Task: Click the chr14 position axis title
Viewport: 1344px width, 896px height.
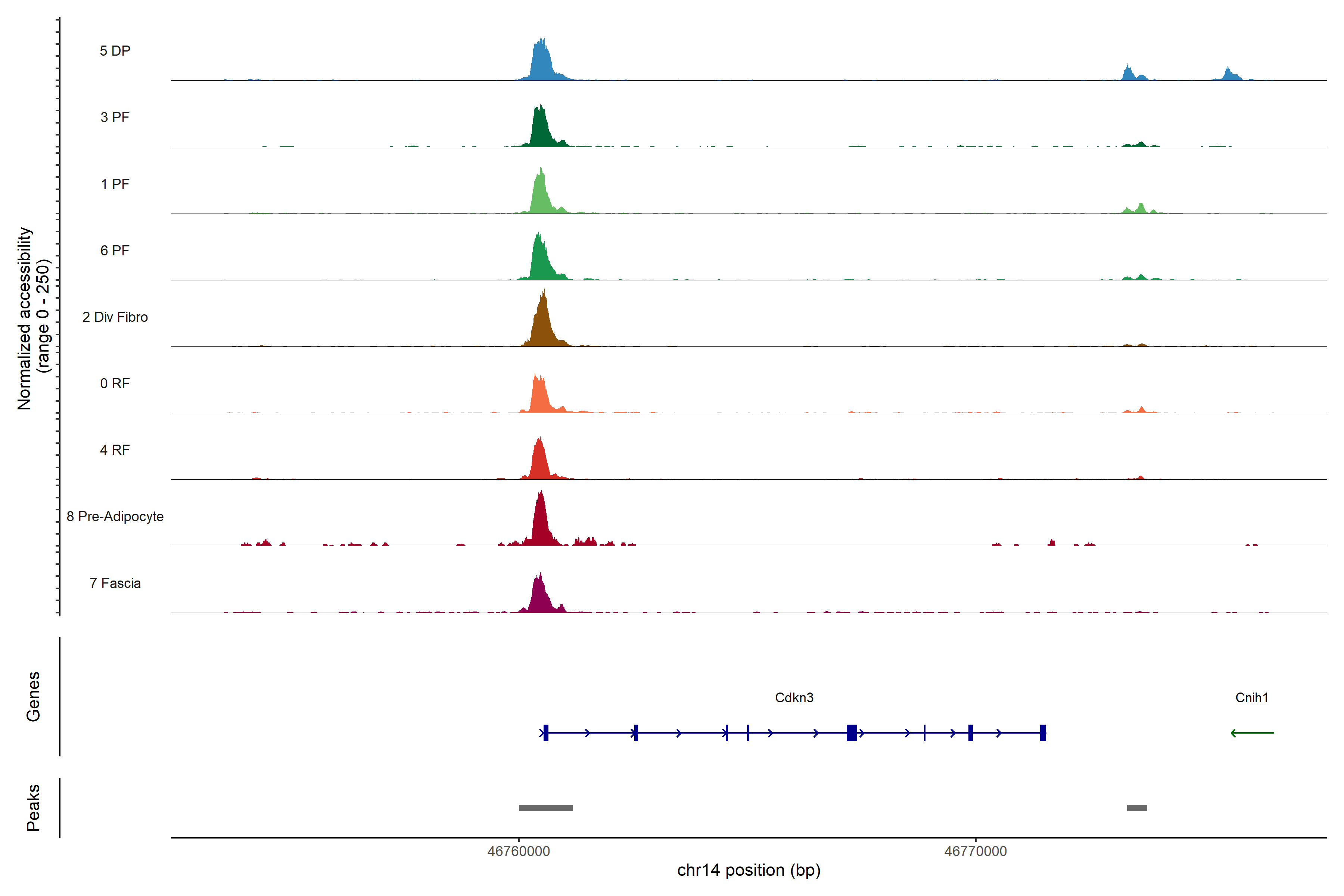Action: point(749,870)
